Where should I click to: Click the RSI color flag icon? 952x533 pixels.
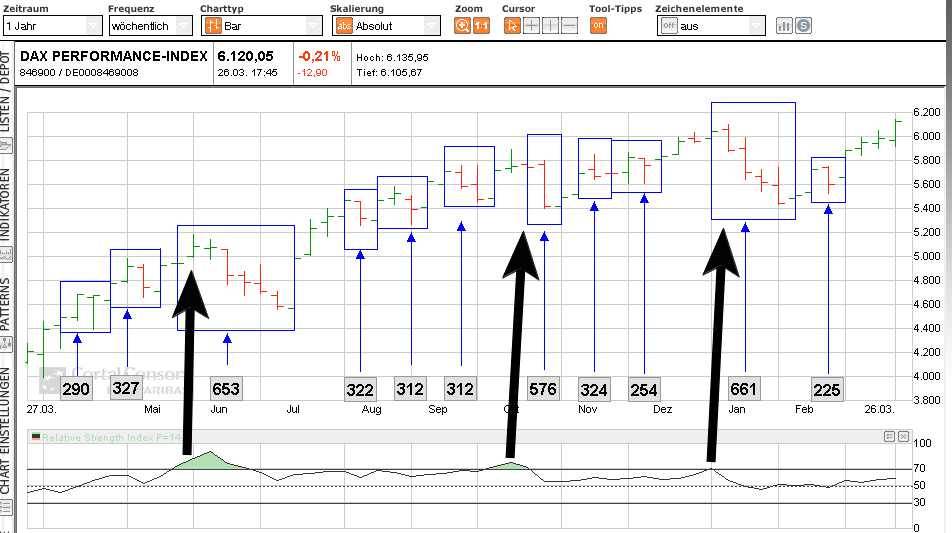point(36,436)
